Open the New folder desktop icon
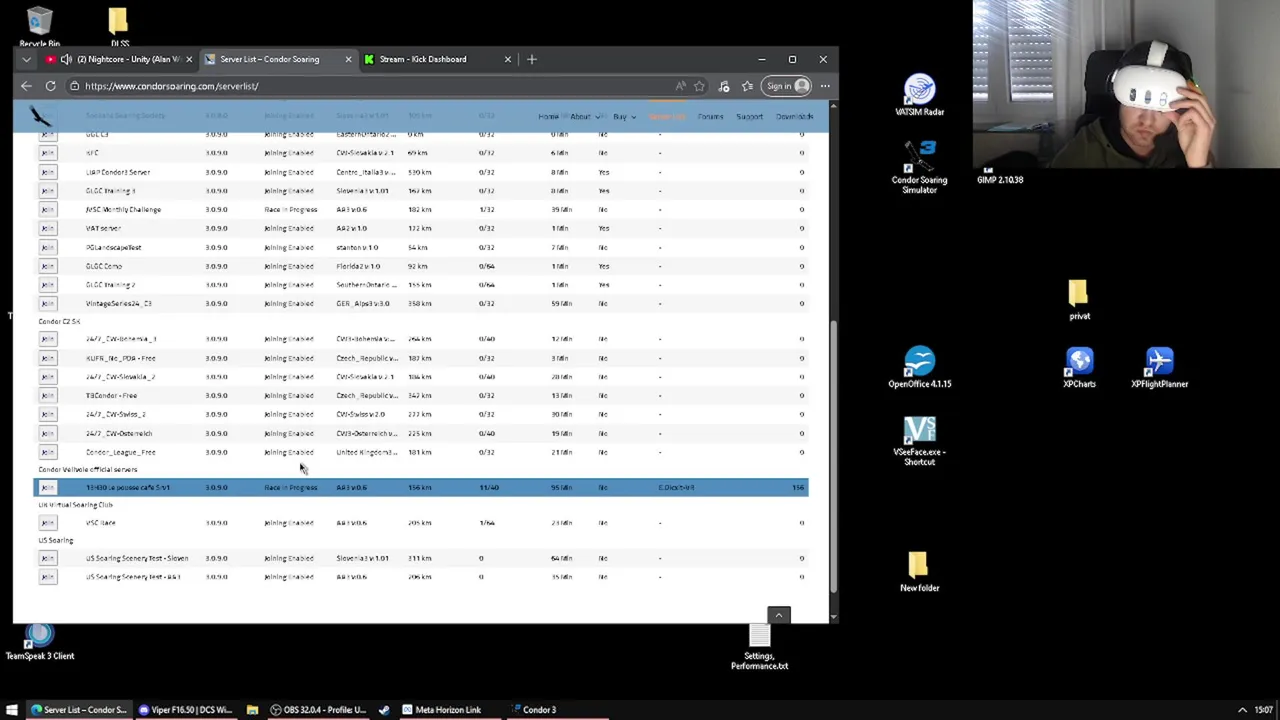The height and width of the screenshot is (720, 1280). pos(919,572)
